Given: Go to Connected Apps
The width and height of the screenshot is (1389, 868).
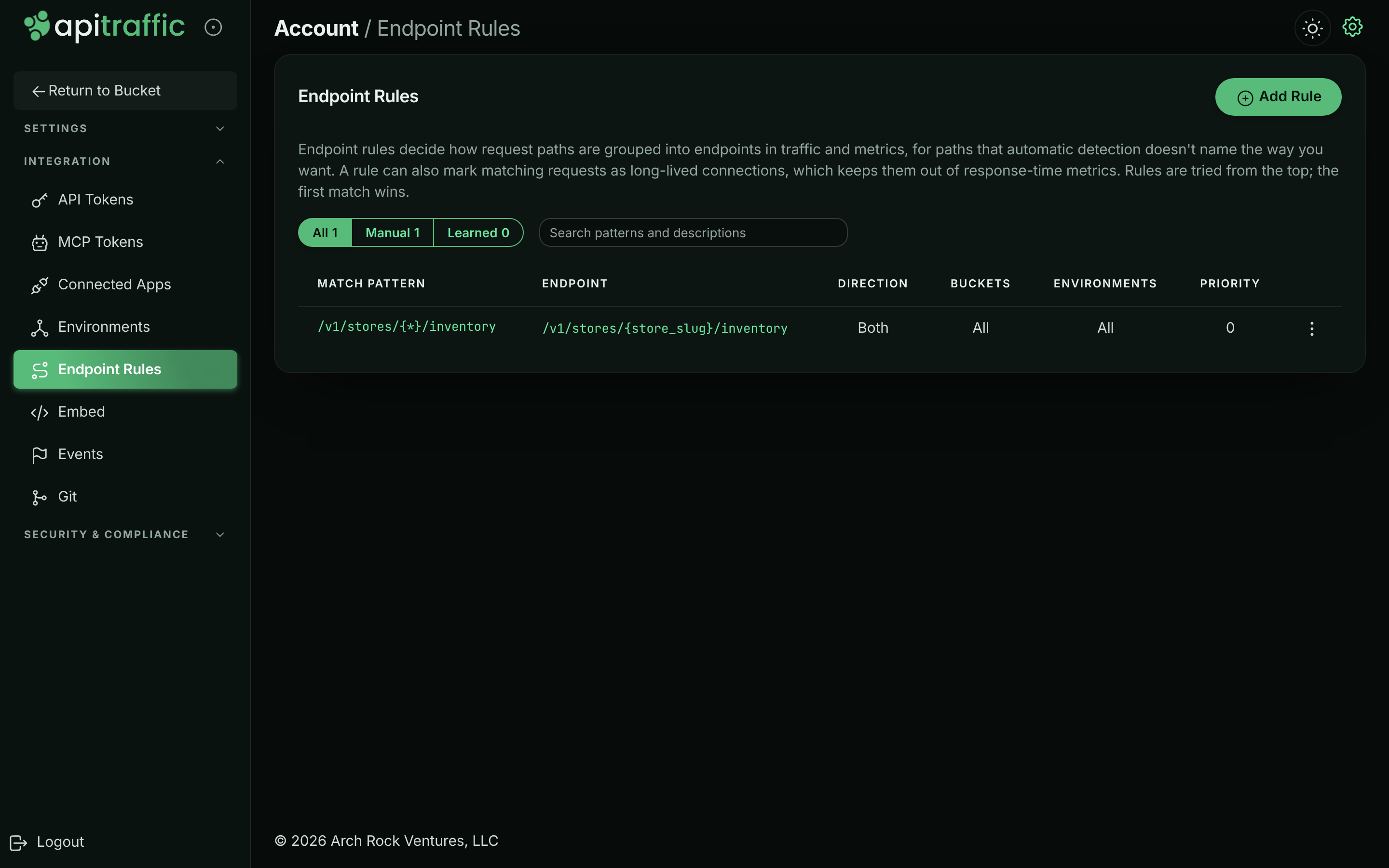Looking at the screenshot, I should [125, 285].
